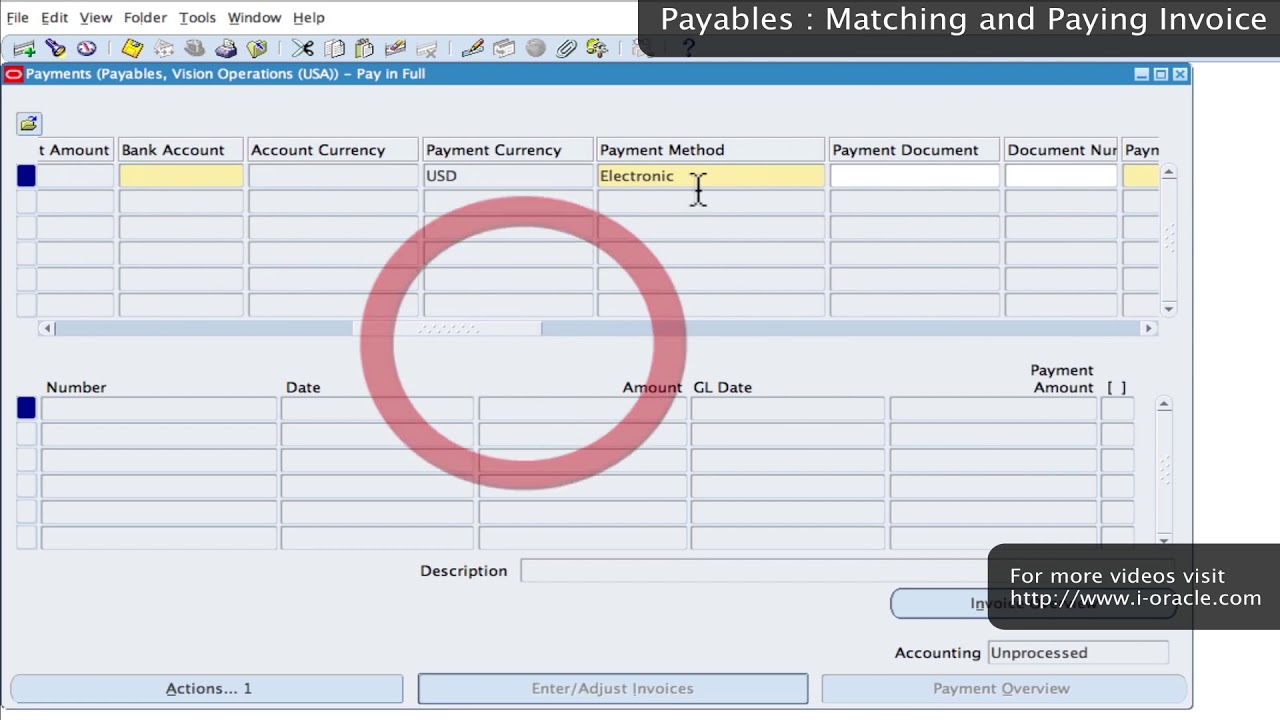
Task: Open the Tools menu
Action: [x=197, y=17]
